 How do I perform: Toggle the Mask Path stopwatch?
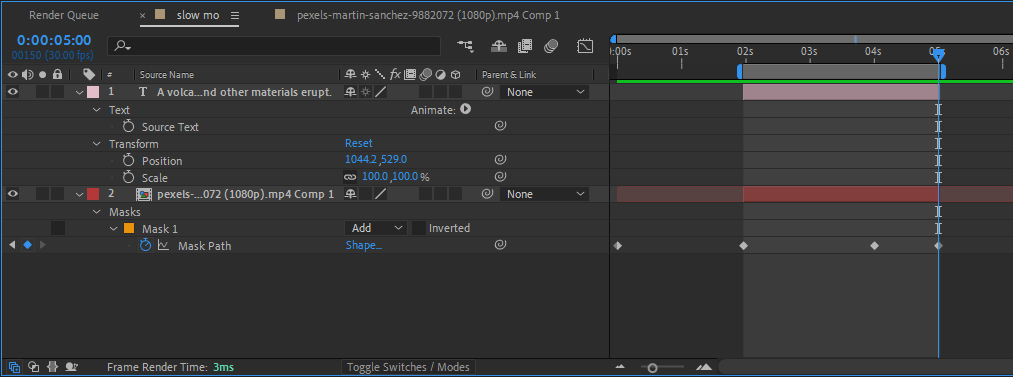tap(145, 245)
